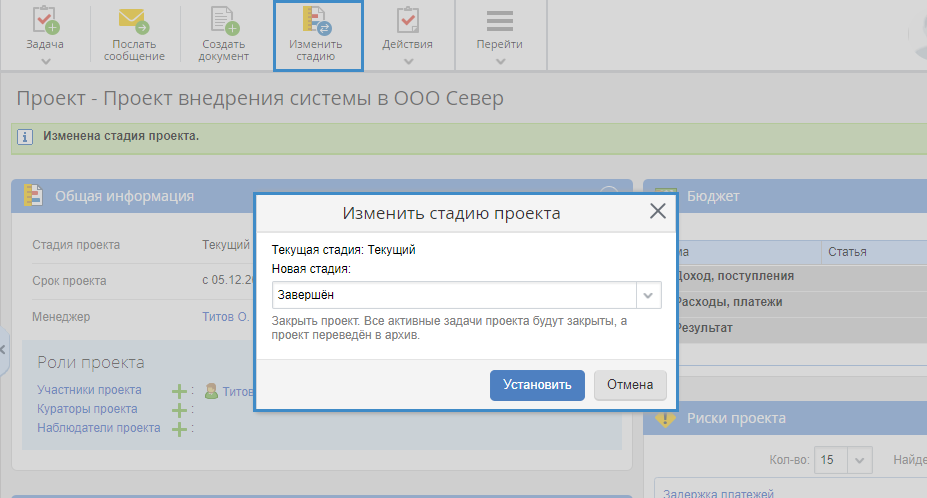Add a curator with Кураторы проекта plus
This screenshot has height=498, width=927.
(179, 410)
